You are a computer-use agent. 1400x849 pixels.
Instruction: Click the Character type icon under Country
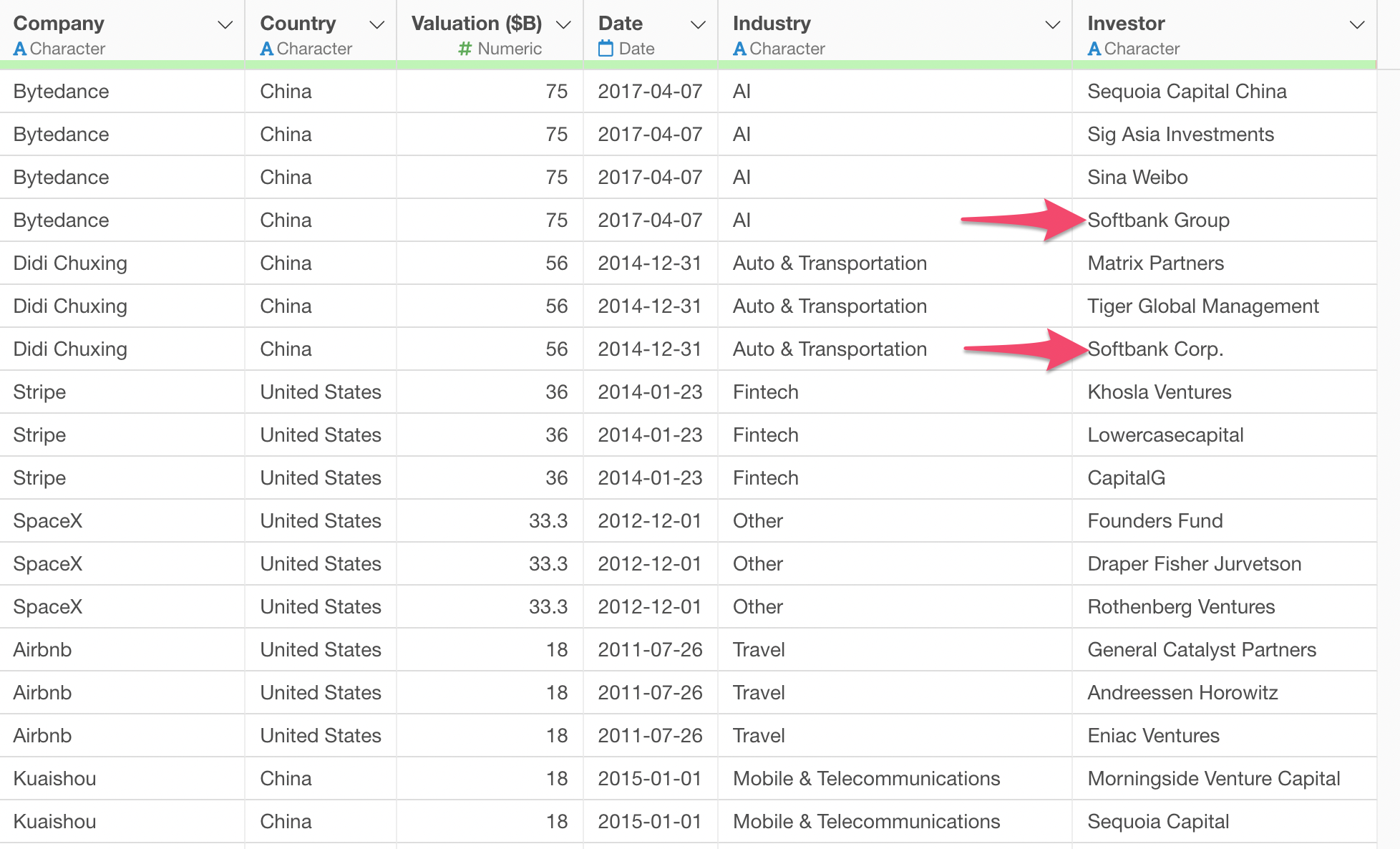267,49
